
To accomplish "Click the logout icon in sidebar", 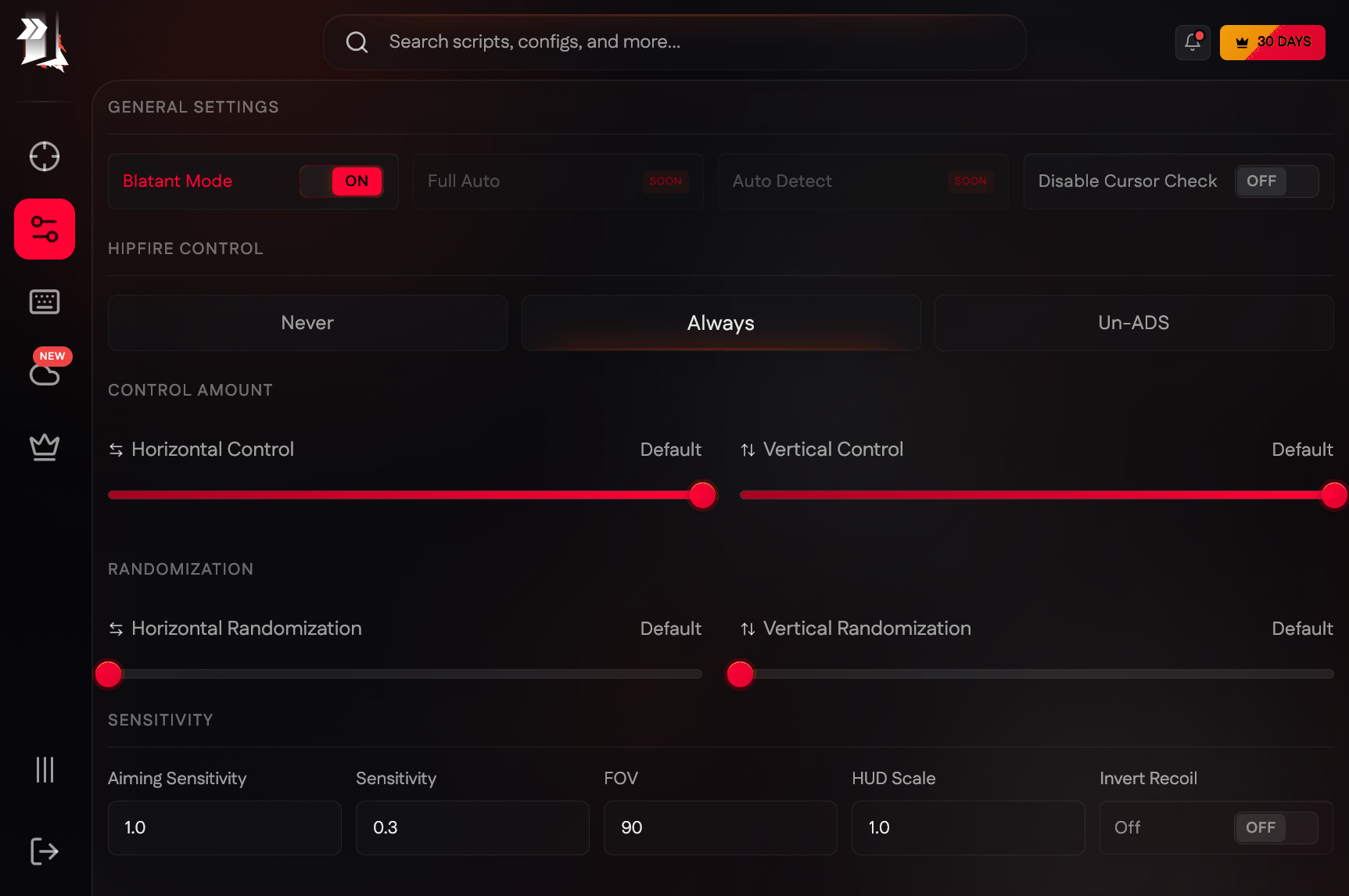I will click(45, 851).
